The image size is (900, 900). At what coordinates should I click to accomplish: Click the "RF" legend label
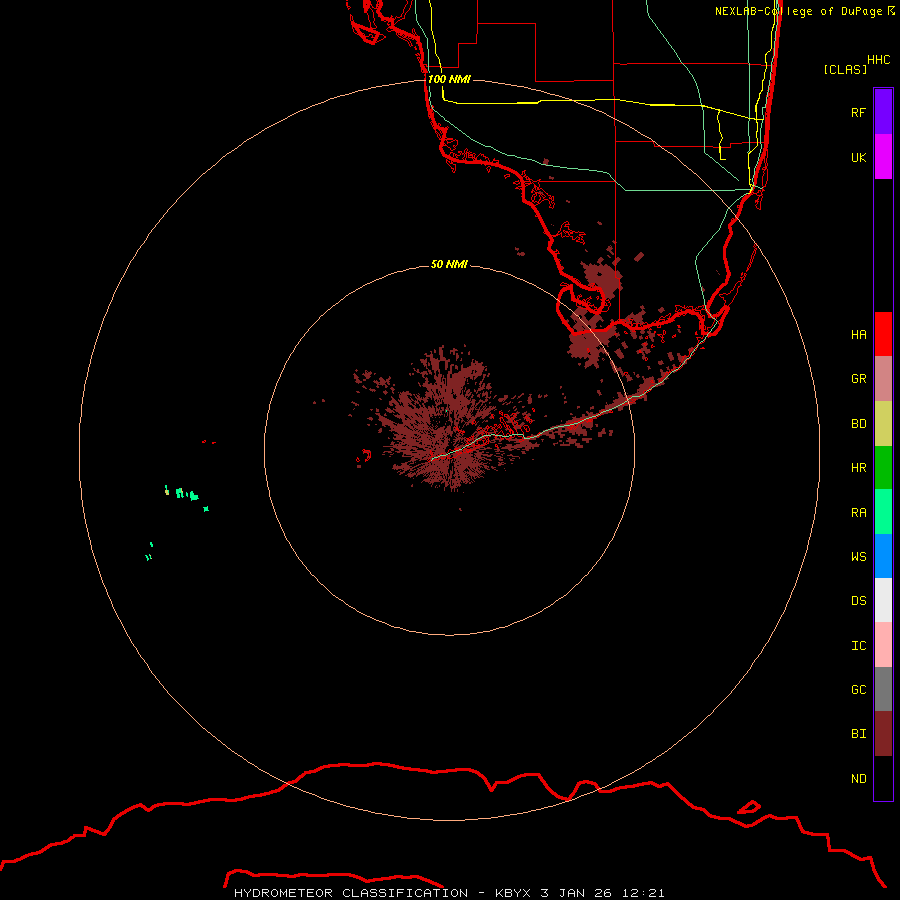(x=858, y=112)
